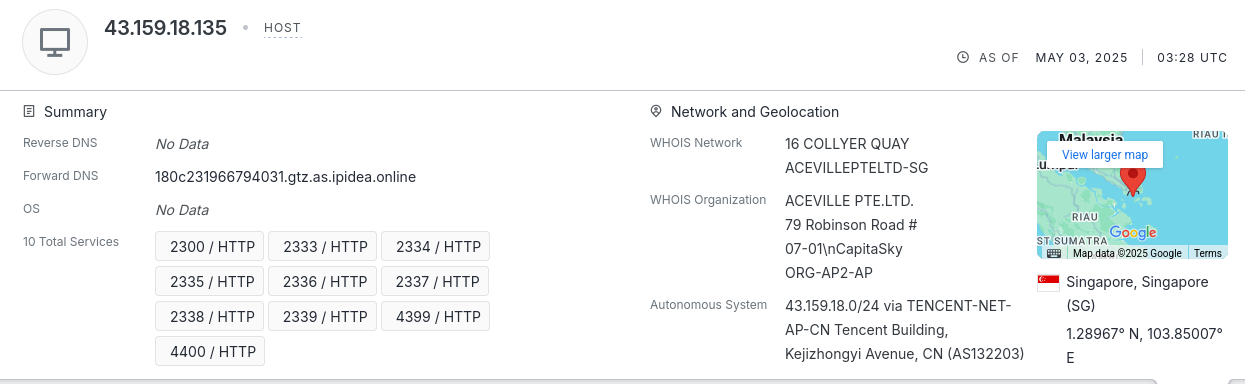The height and width of the screenshot is (384, 1245).
Task: Open the 2334 / HTTP service
Action: click(435, 247)
